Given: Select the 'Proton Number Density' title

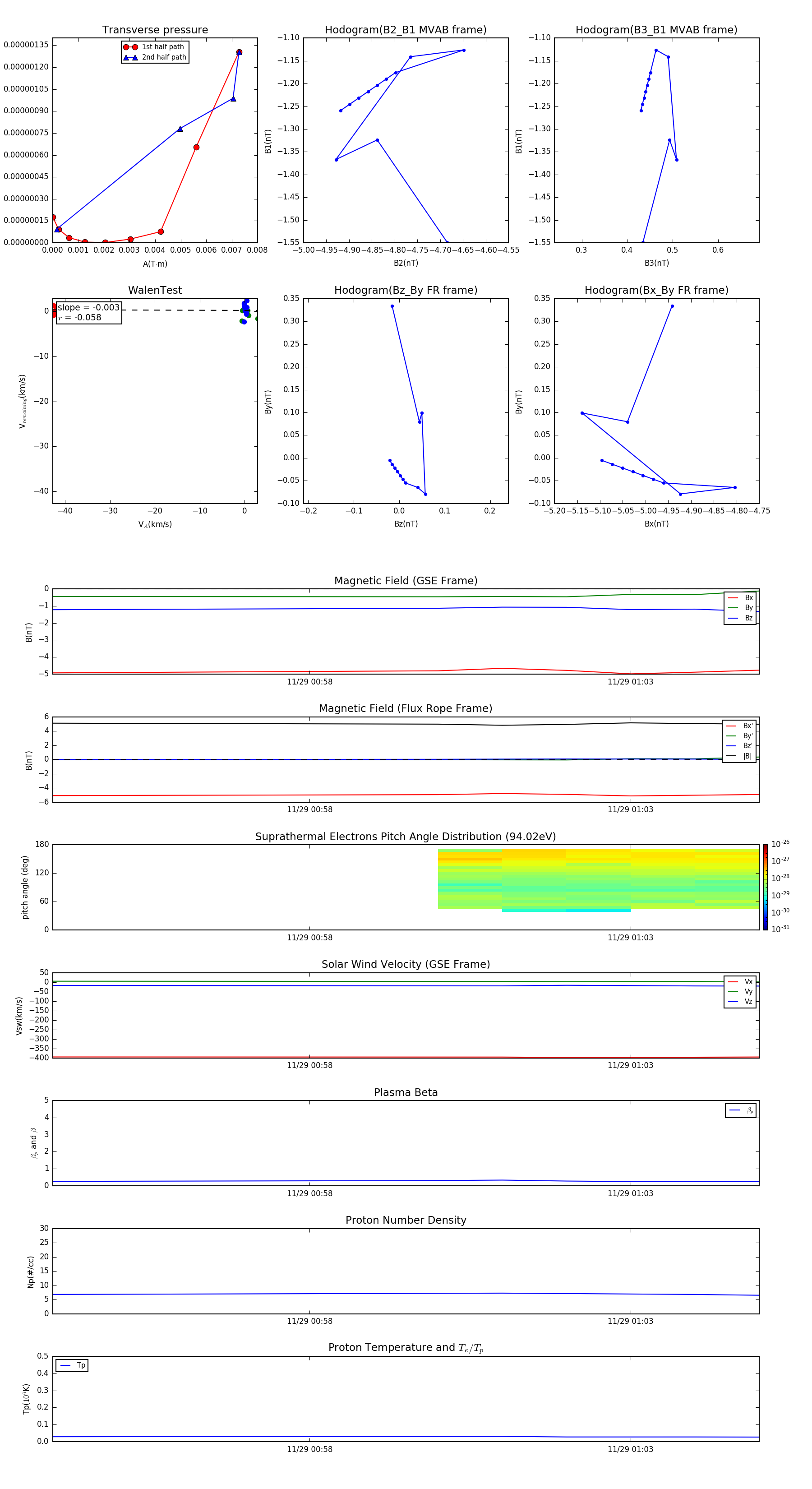Looking at the screenshot, I should point(406,1220).
